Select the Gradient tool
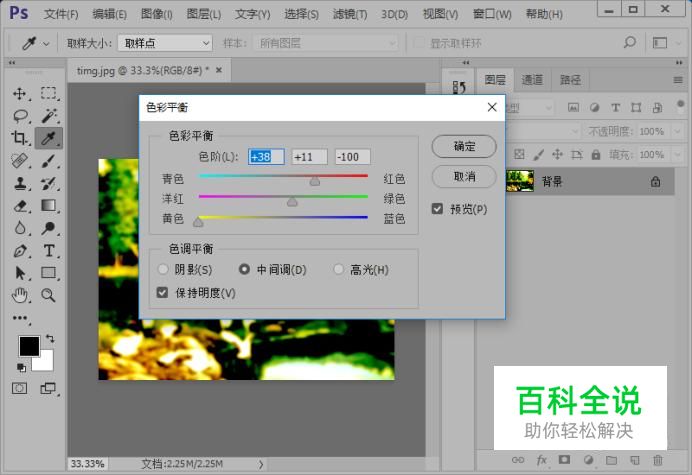The width and height of the screenshot is (692, 475). (49, 206)
